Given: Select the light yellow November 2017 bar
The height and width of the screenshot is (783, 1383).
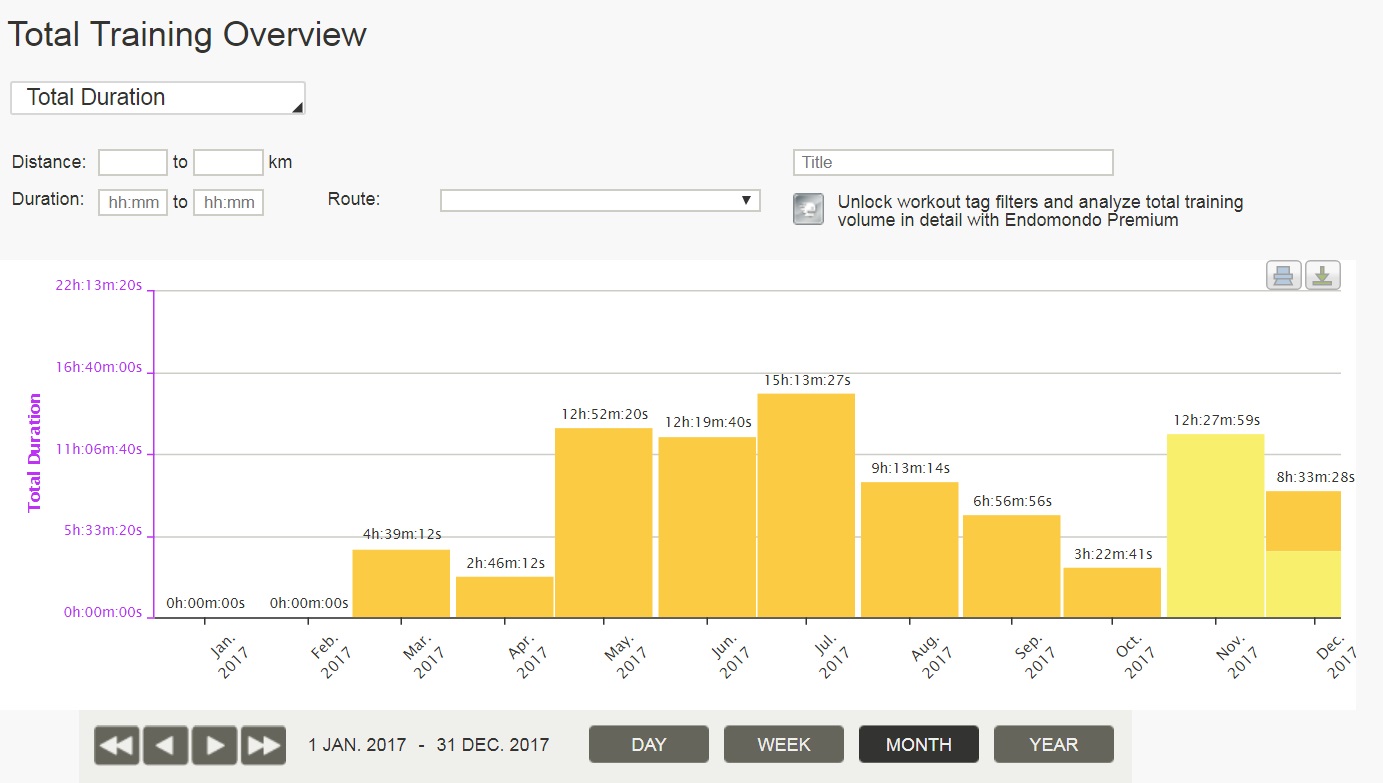Looking at the screenshot, I should [1216, 526].
